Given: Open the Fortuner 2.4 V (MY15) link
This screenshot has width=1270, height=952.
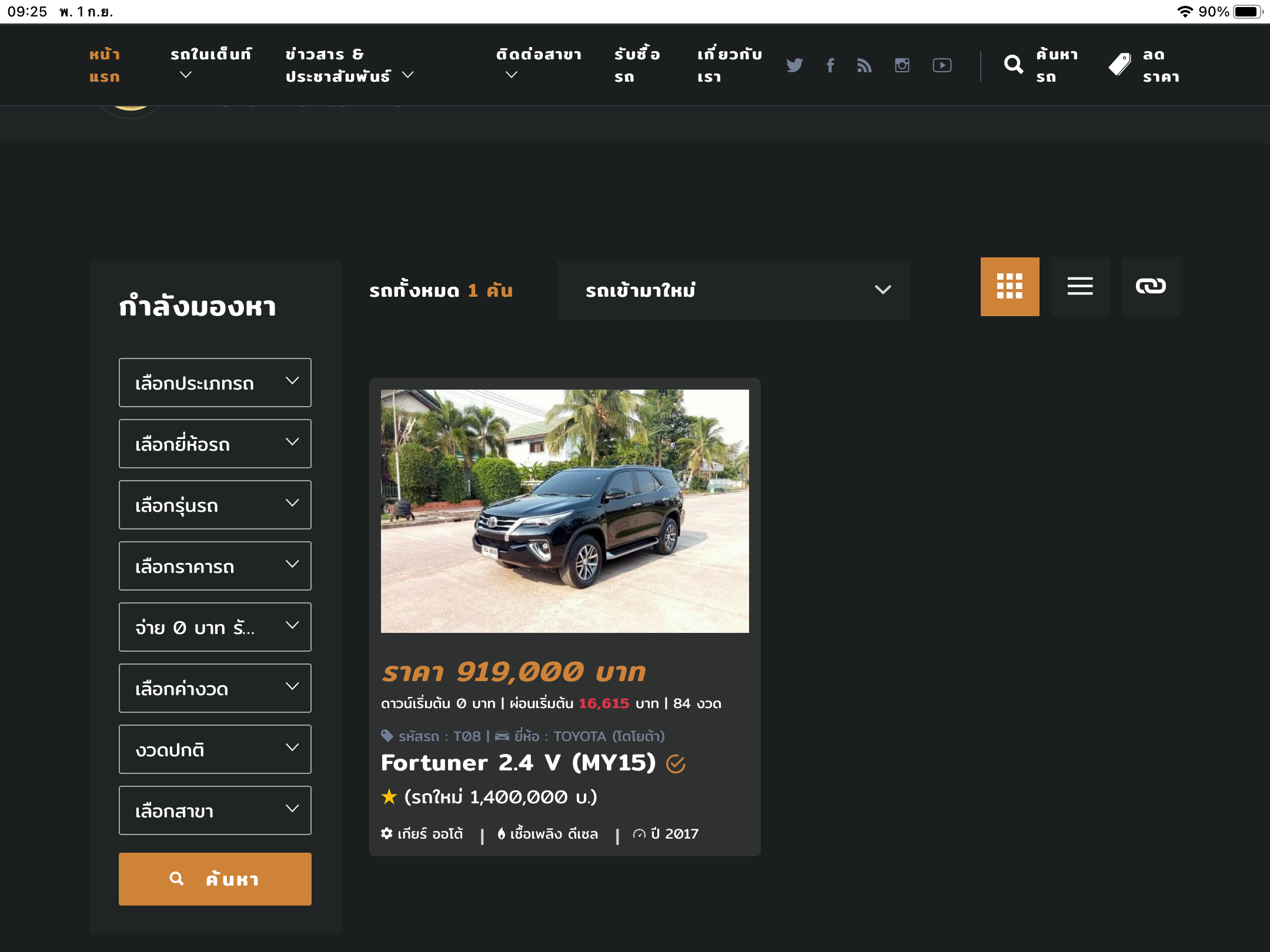Looking at the screenshot, I should click(518, 763).
